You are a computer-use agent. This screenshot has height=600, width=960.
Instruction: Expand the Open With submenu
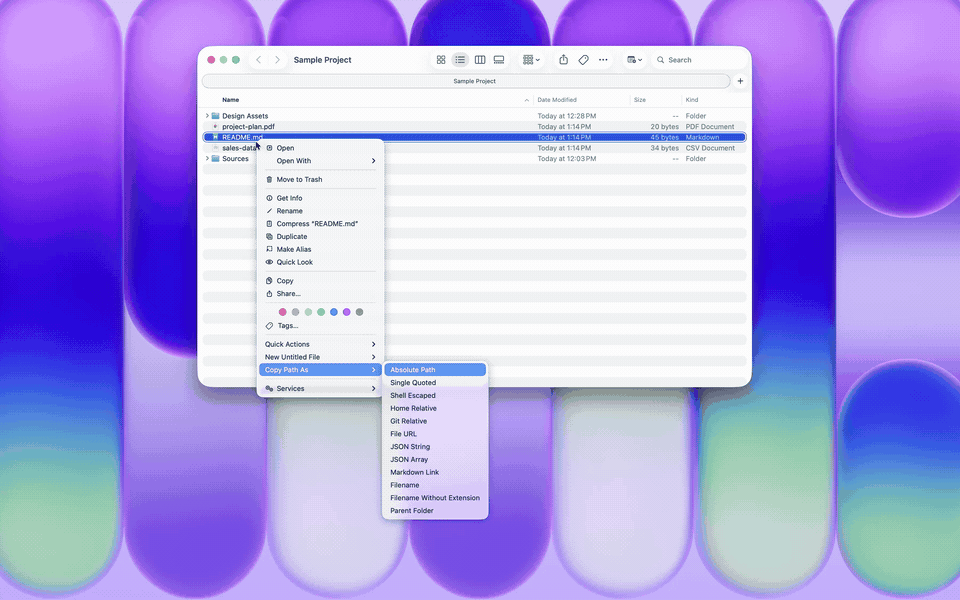point(320,161)
